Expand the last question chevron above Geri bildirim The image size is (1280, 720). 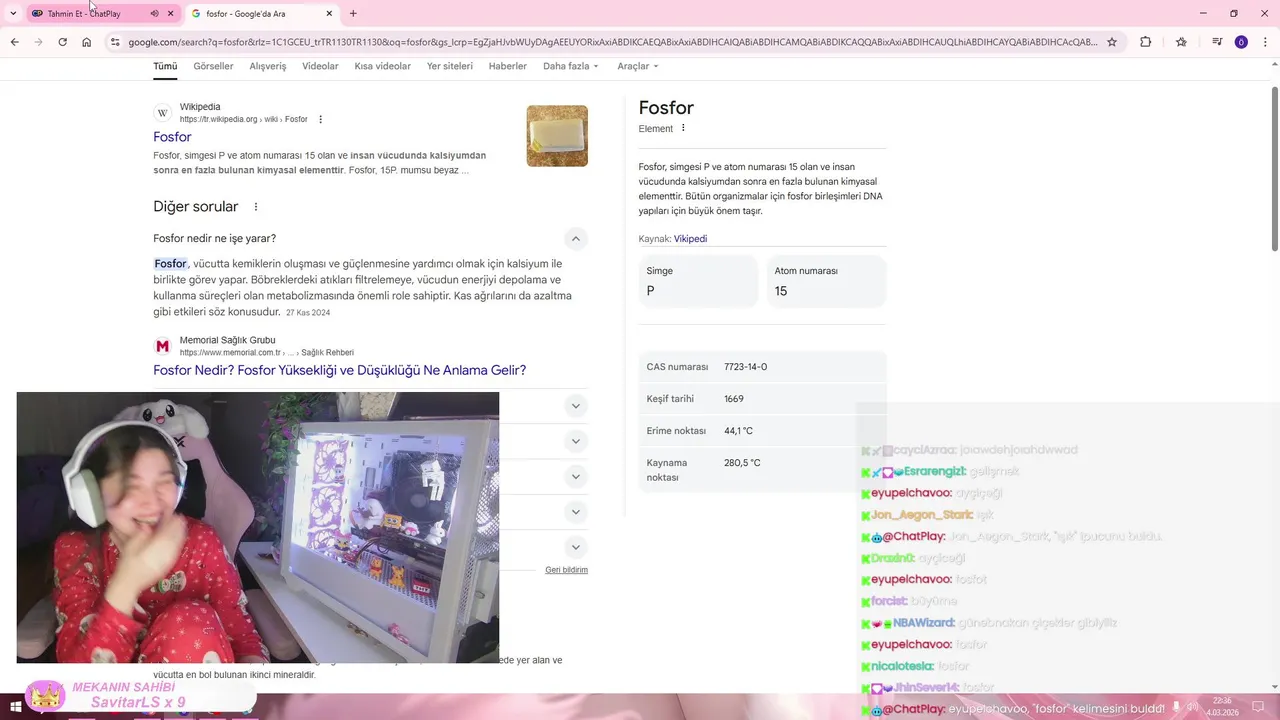coord(575,547)
